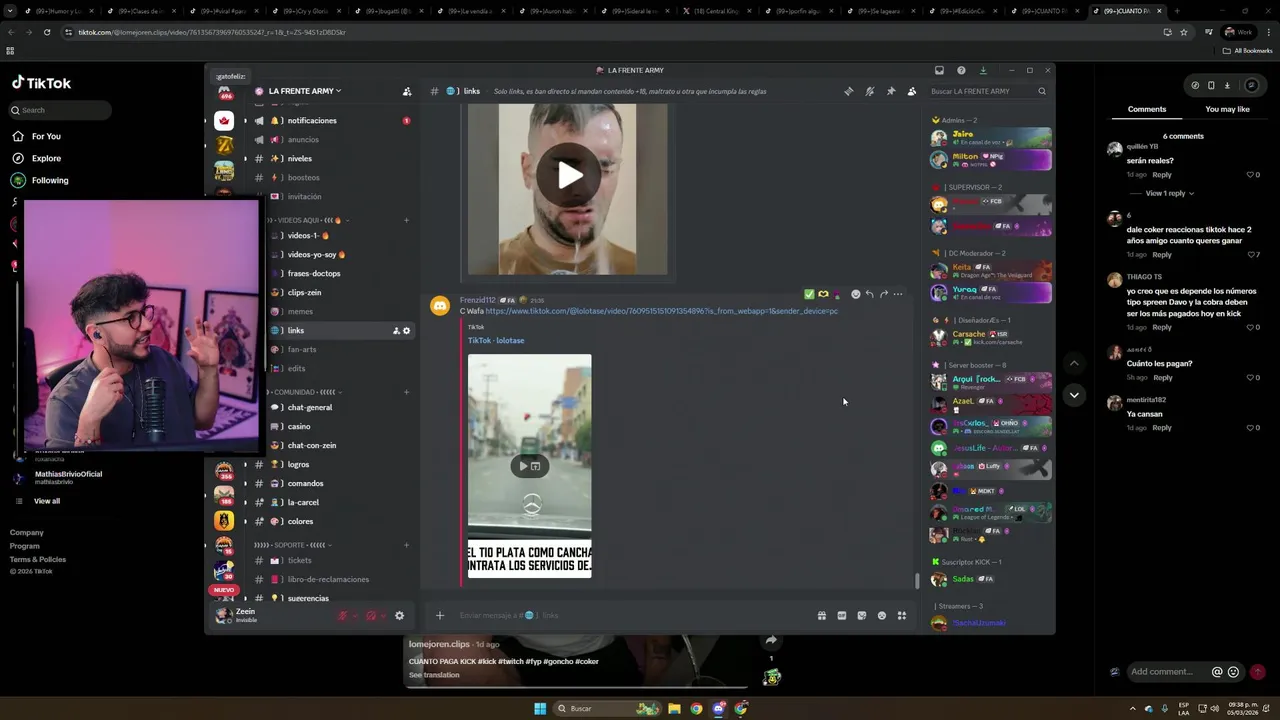The image size is (1280, 720).
Task: Add green checkmark reaction to Frenzid112 message
Action: tap(809, 294)
